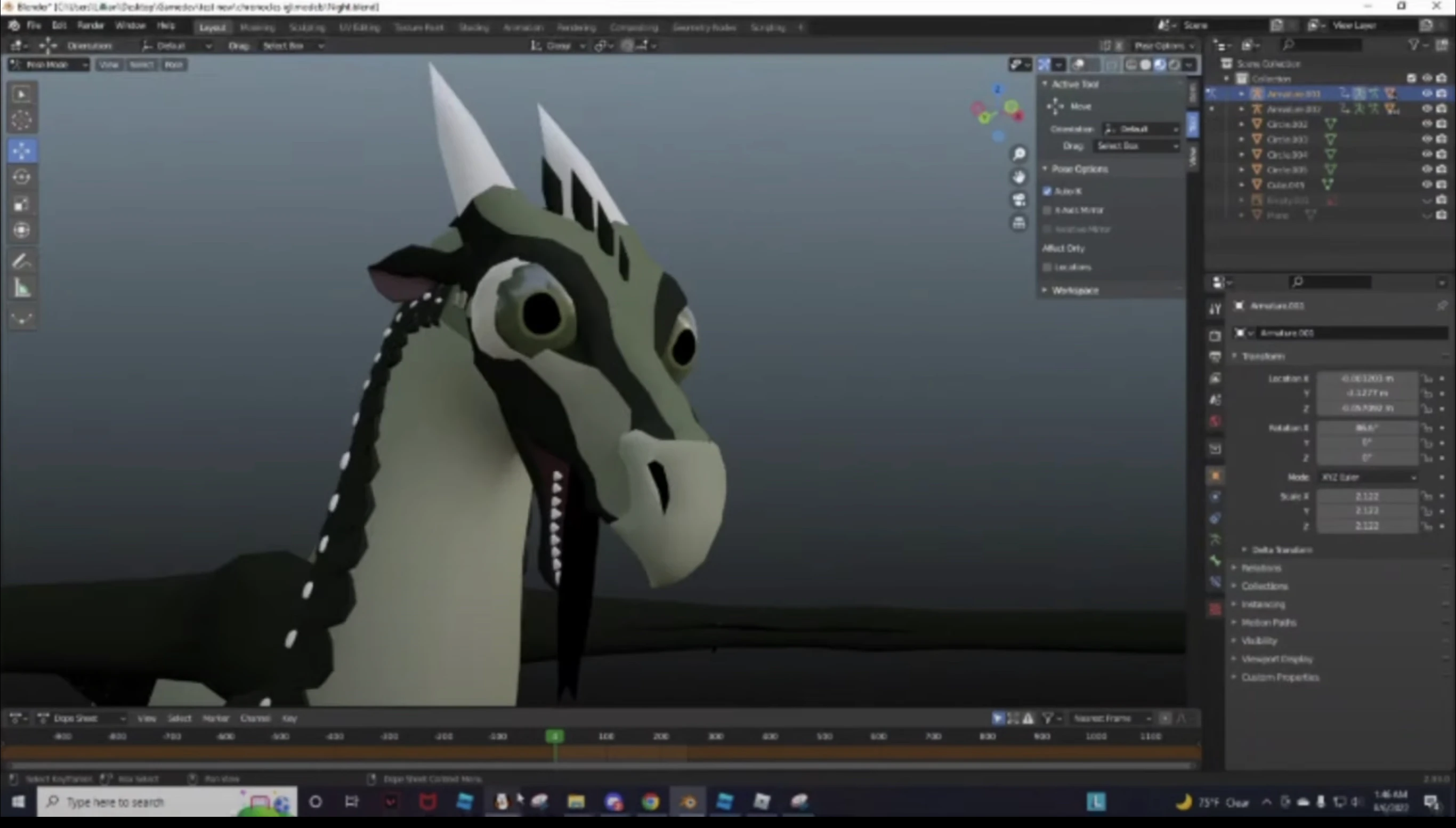Viewport: 1456px width, 828px height.
Task: Click the Scale X value field
Action: [1366, 496]
